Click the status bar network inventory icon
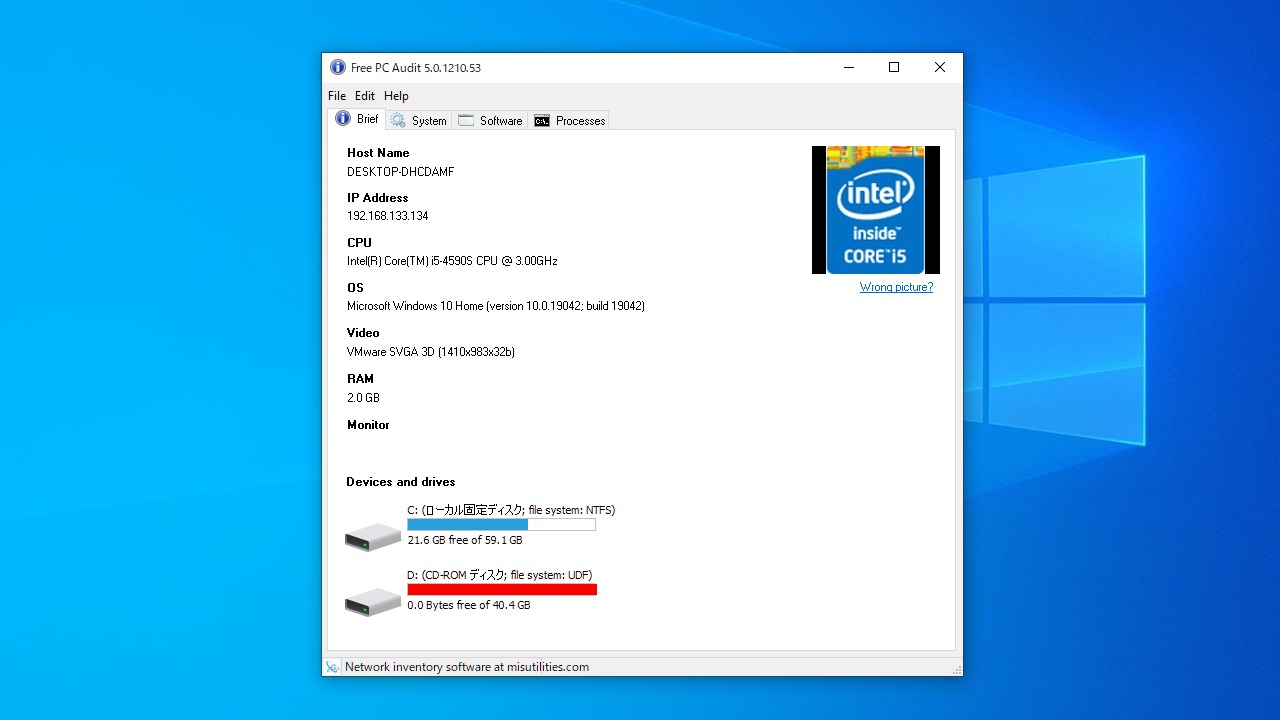This screenshot has height=720, width=1280. 332,667
